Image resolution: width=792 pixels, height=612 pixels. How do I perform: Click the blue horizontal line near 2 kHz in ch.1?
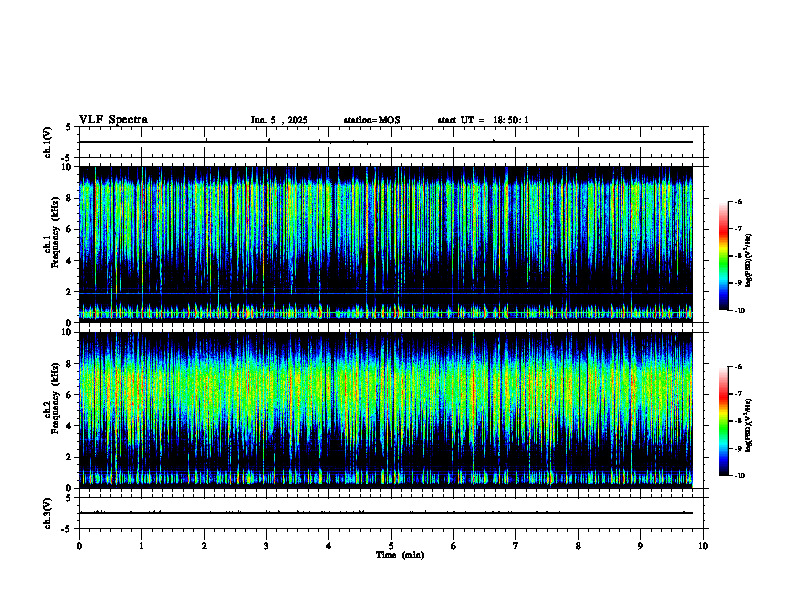point(386,293)
